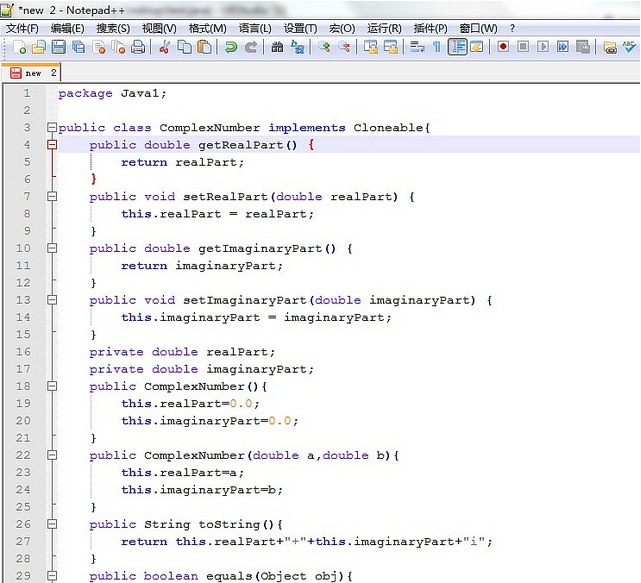Open the 格式(M) menu

207,28
